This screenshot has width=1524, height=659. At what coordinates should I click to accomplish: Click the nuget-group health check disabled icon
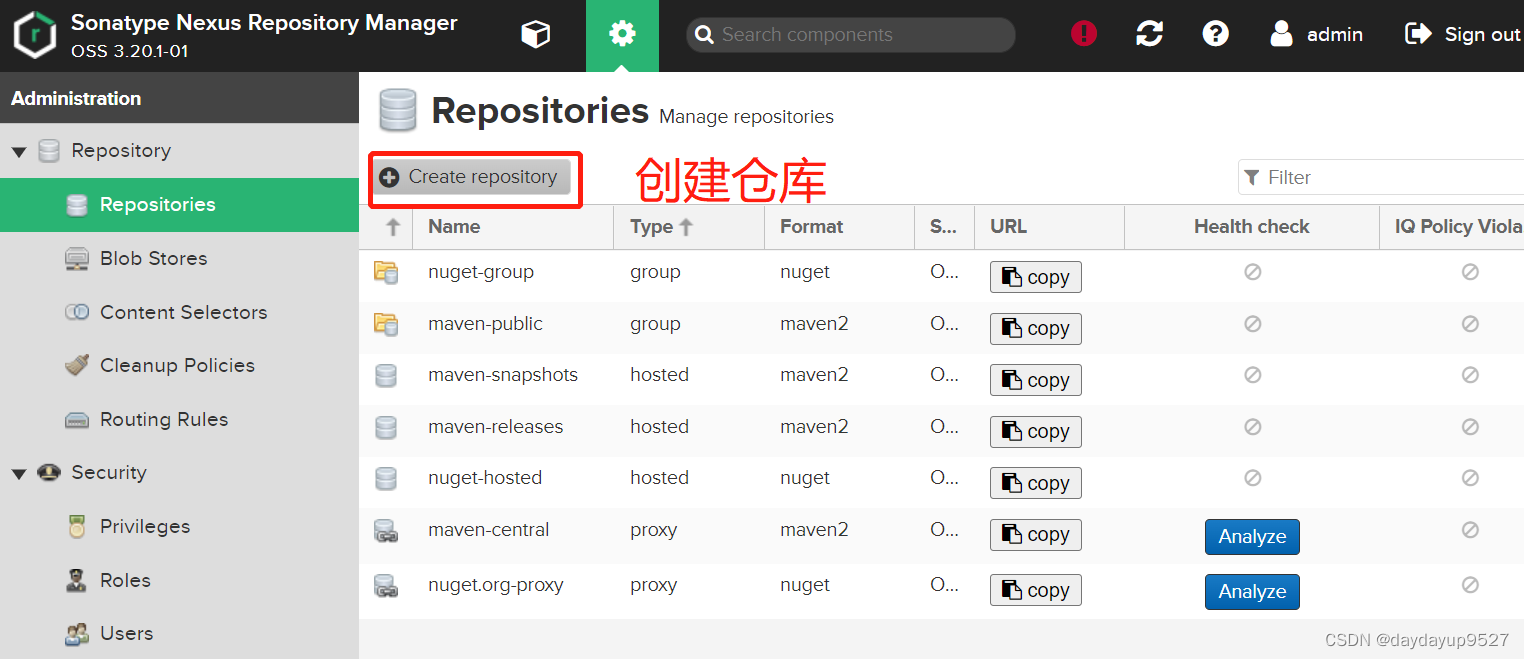tap(1252, 272)
